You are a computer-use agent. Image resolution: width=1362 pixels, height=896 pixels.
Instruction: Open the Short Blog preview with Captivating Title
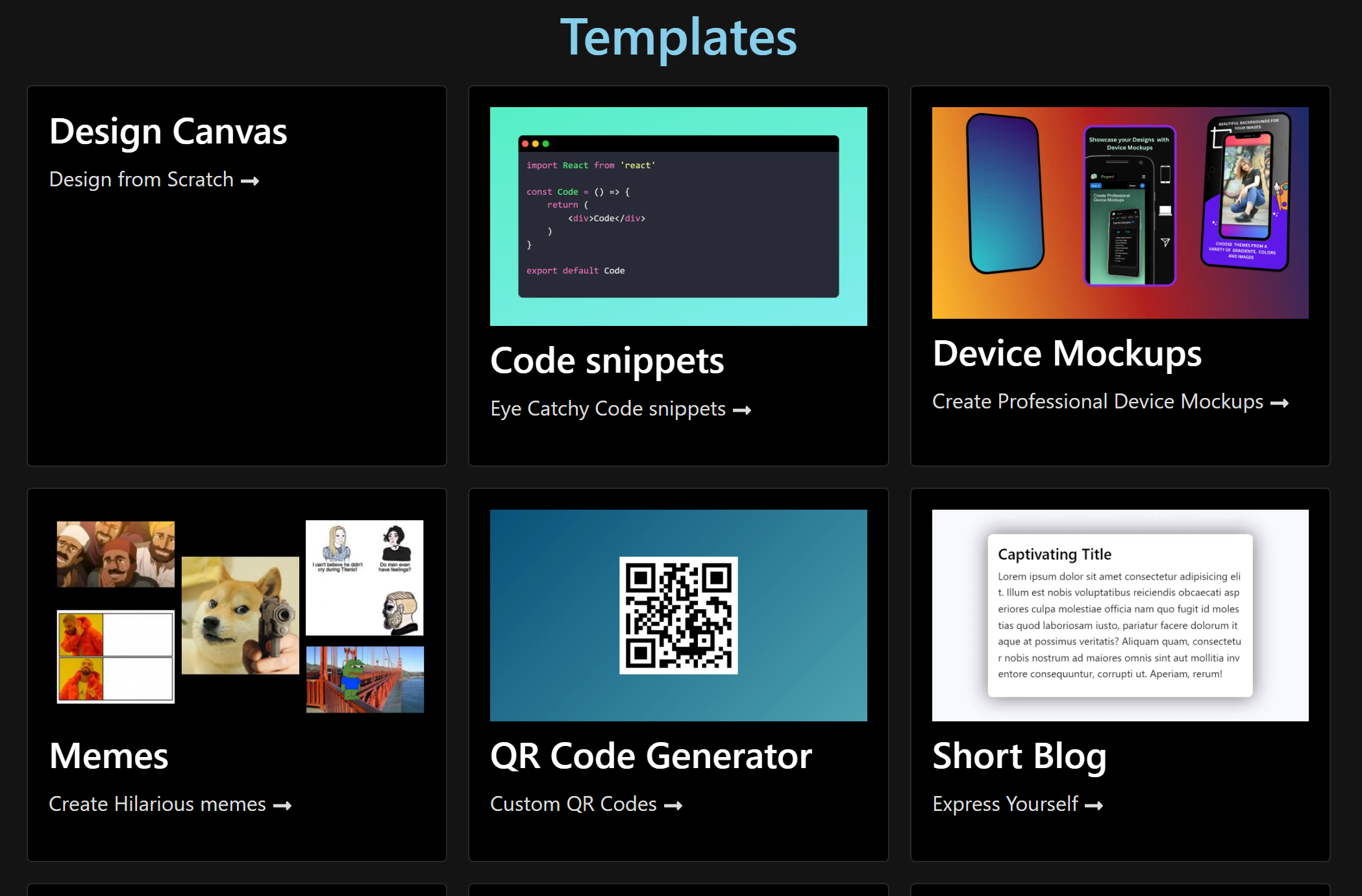click(1121, 616)
